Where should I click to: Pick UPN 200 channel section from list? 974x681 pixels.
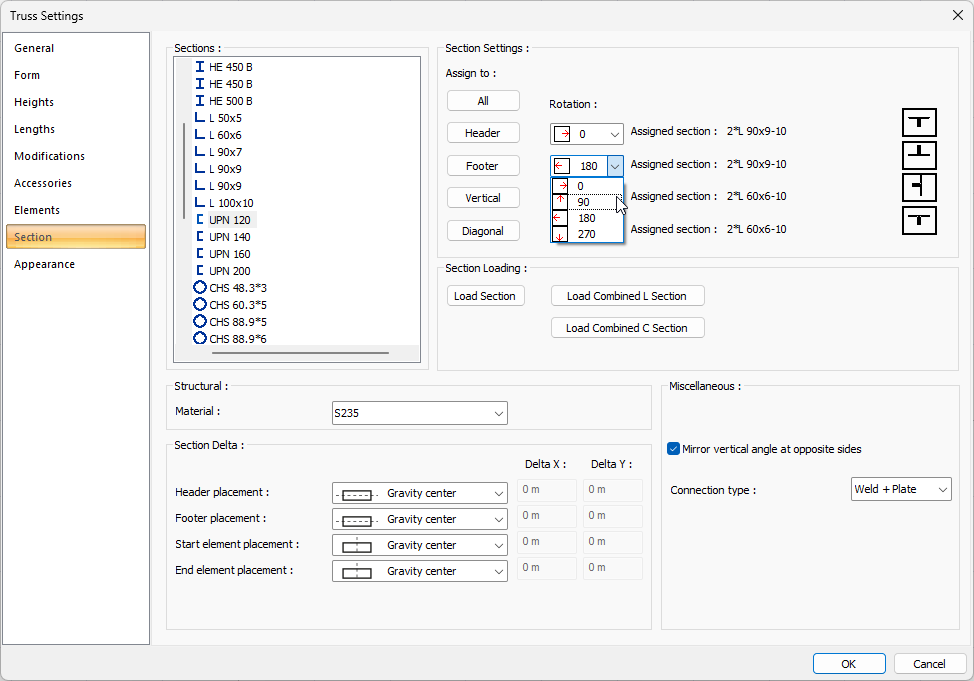(x=229, y=271)
